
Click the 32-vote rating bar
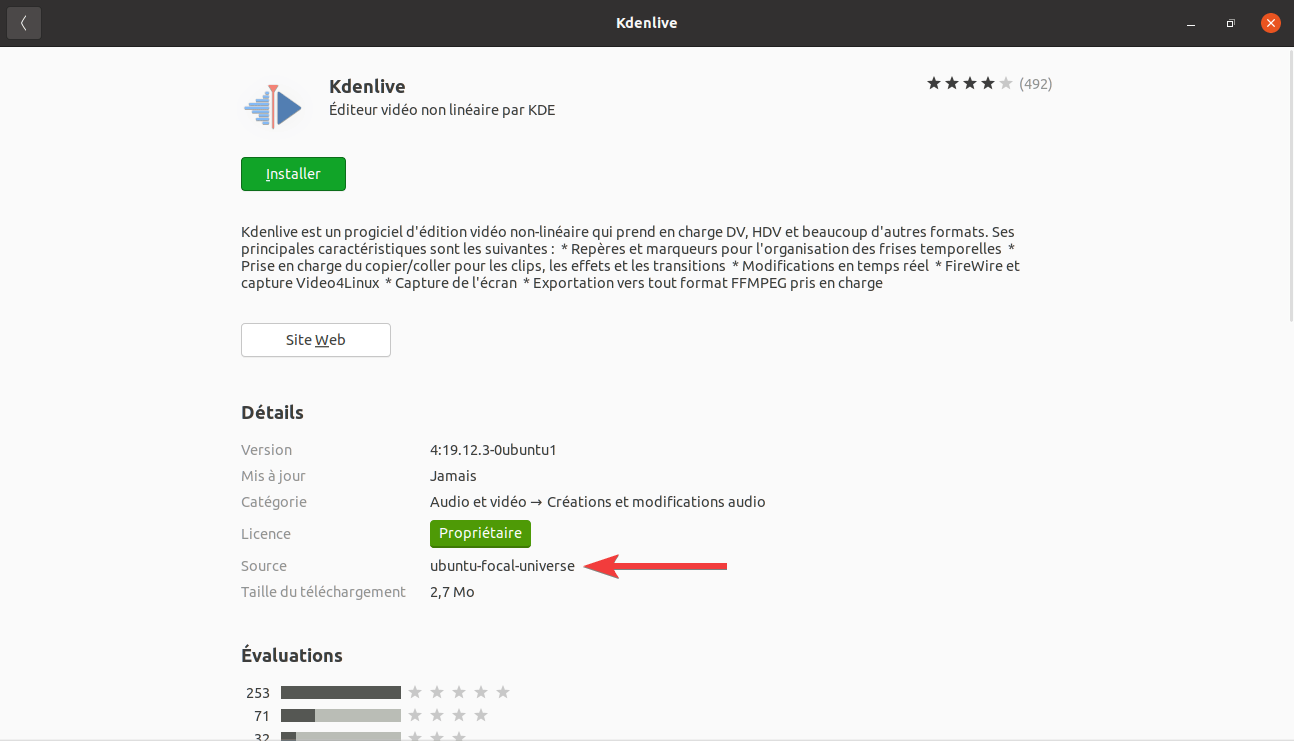(340, 736)
